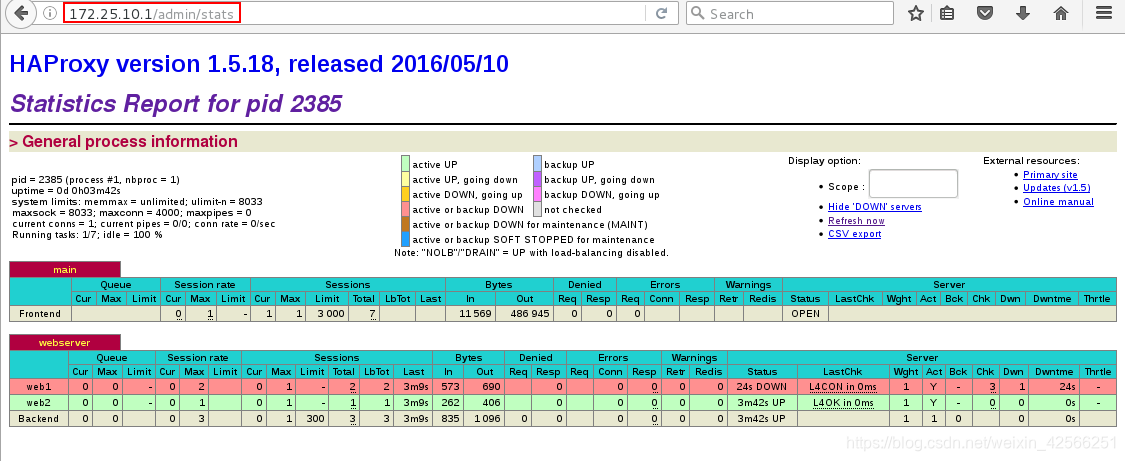Visit the Primary site link
Viewport: 1125px width, 461px height.
tap(1050, 174)
